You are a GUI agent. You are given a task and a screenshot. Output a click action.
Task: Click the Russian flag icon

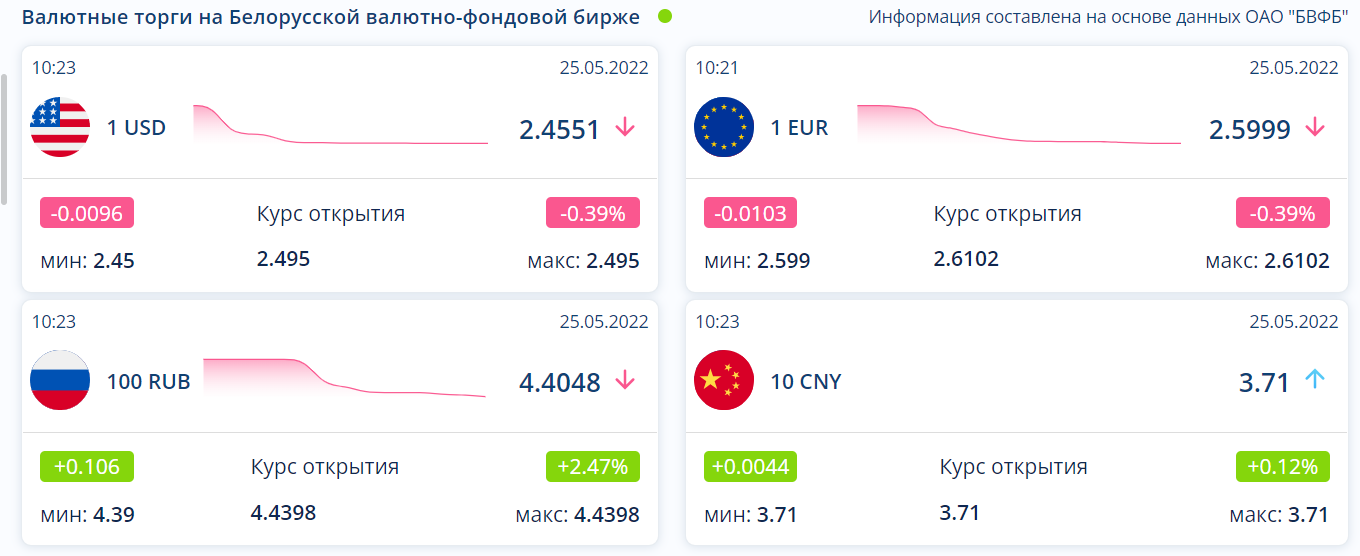[x=60, y=380]
